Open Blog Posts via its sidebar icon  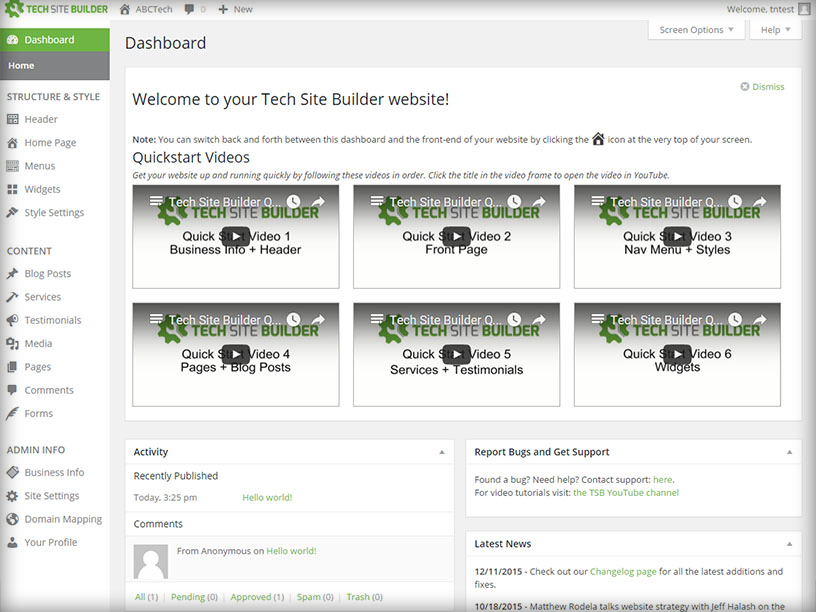[x=12, y=273]
